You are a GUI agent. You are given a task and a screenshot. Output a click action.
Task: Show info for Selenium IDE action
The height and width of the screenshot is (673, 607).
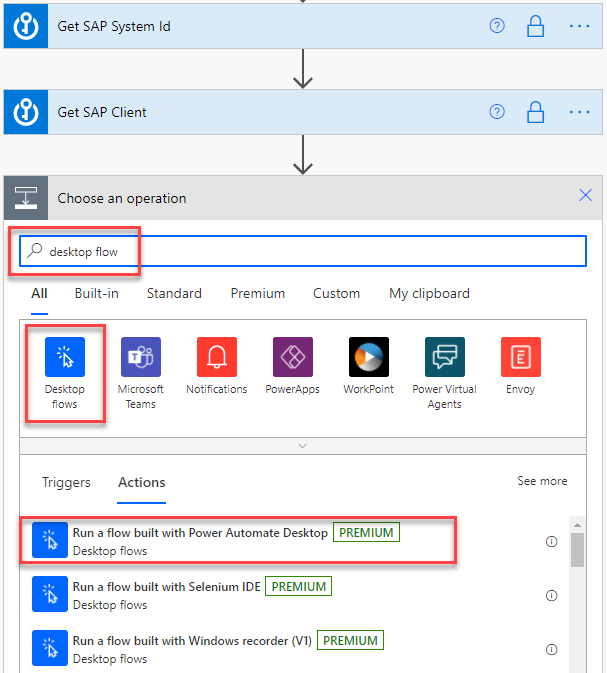pos(551,596)
